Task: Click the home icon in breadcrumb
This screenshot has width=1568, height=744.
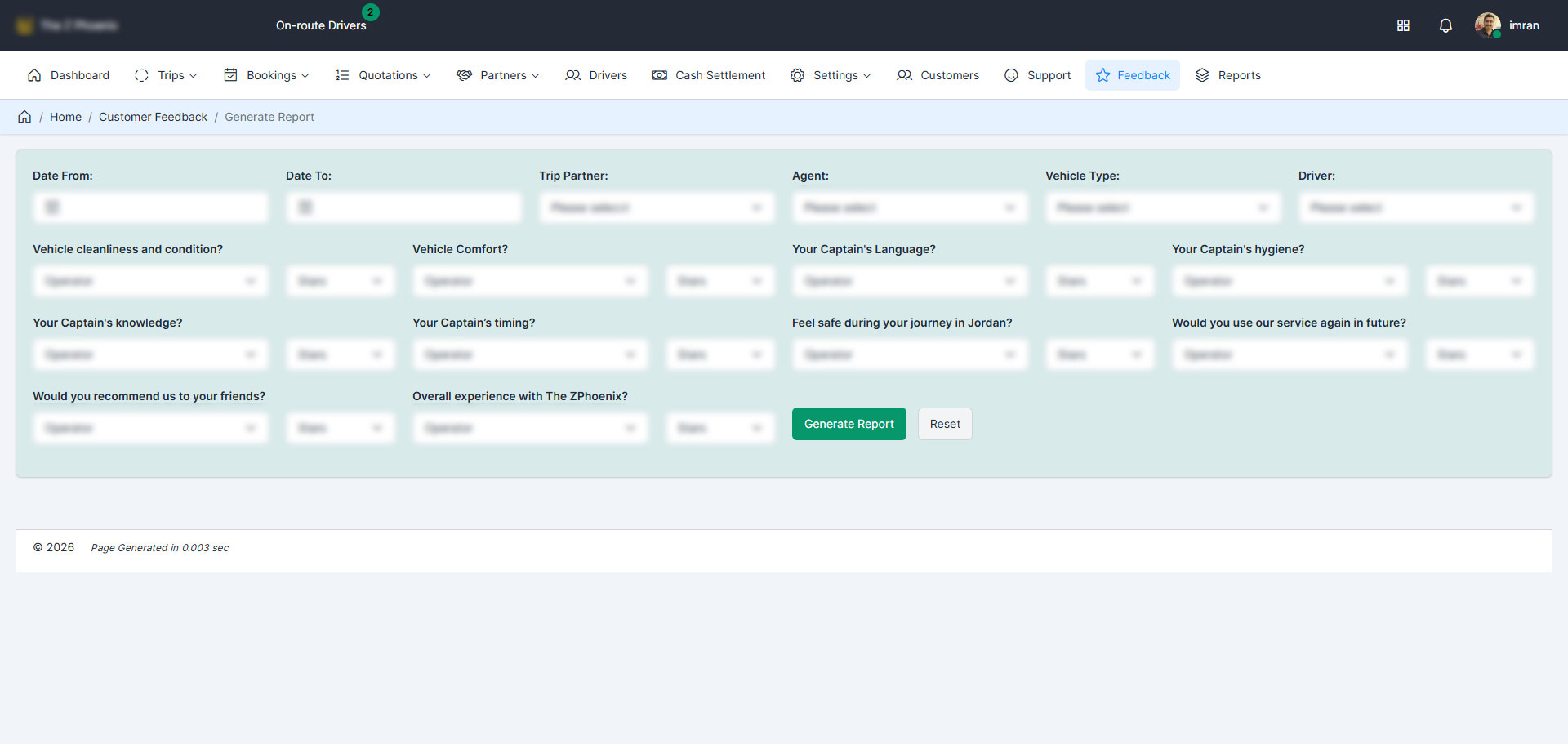Action: click(24, 117)
